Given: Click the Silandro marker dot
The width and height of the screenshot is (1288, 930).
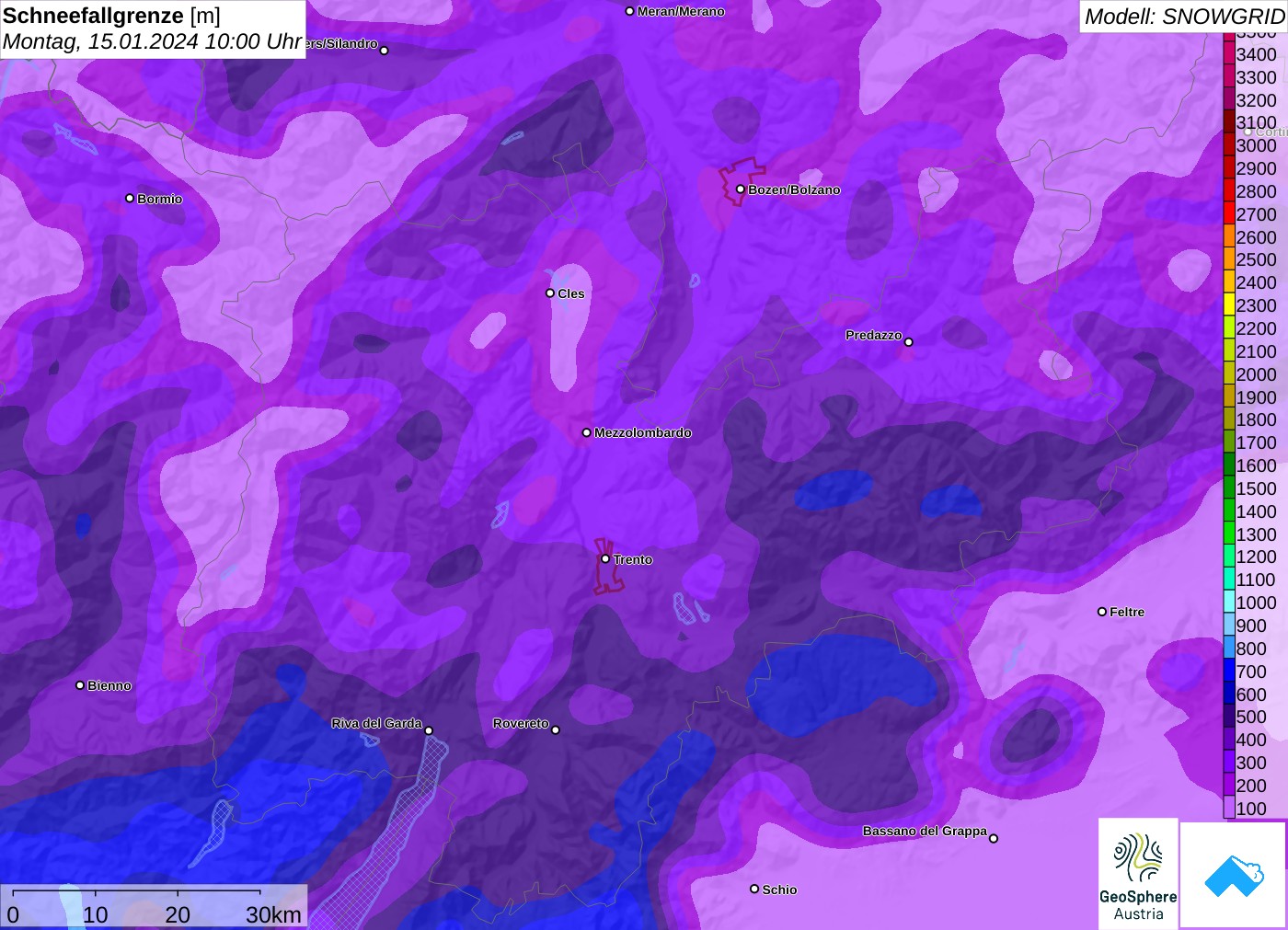Looking at the screenshot, I should coord(385,51).
